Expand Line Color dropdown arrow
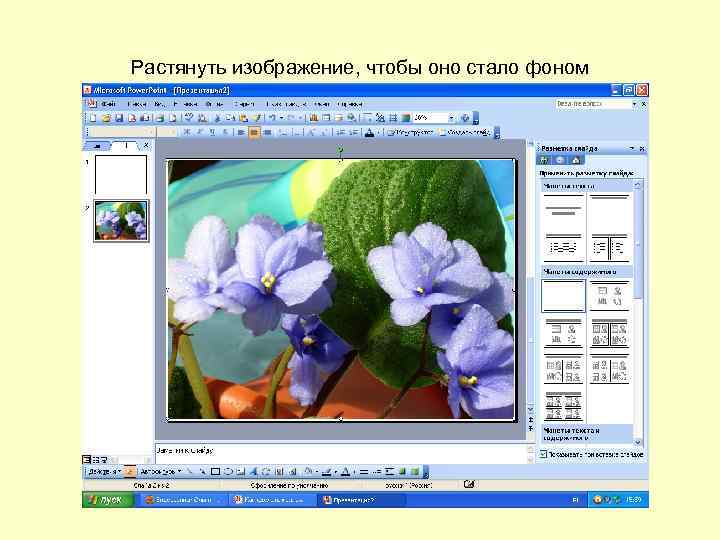The width and height of the screenshot is (720, 540). click(x=336, y=472)
